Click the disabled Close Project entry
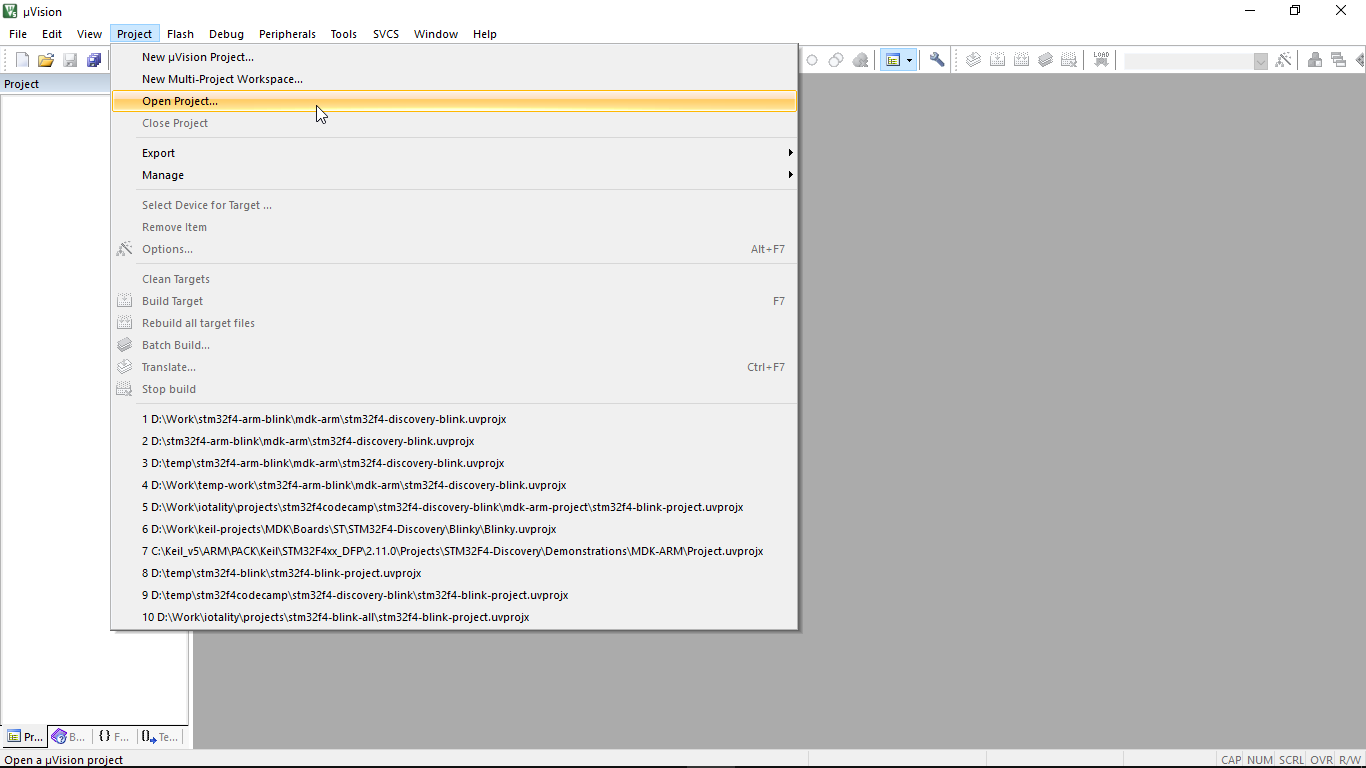The height and width of the screenshot is (768, 1366). point(454,123)
